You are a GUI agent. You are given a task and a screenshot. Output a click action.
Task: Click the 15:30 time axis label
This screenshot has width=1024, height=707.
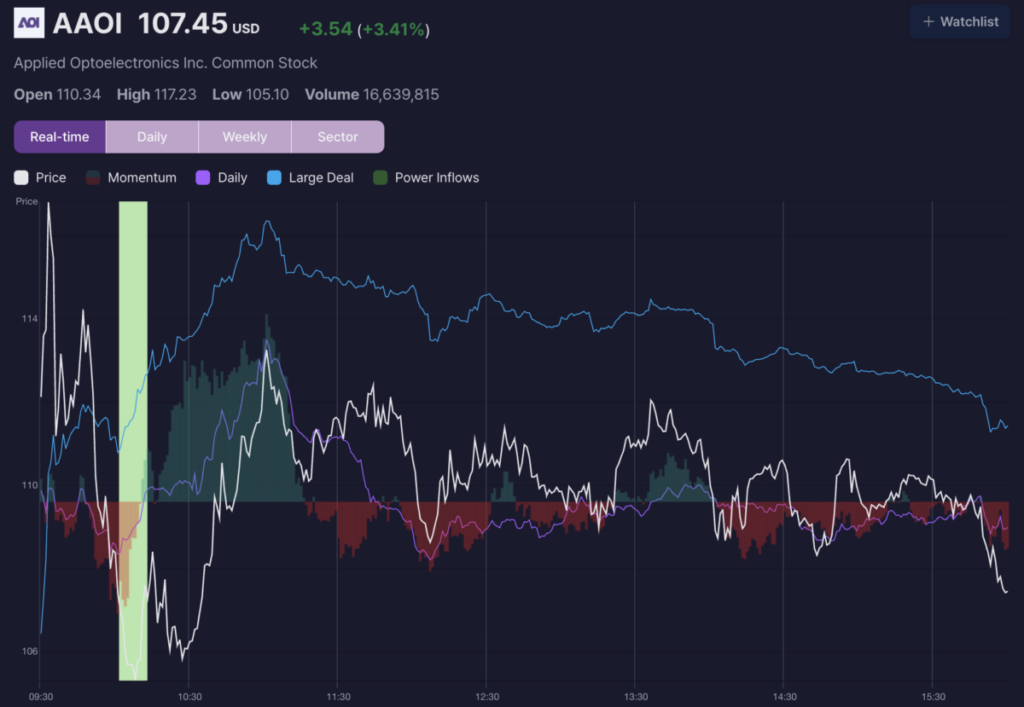[933, 696]
